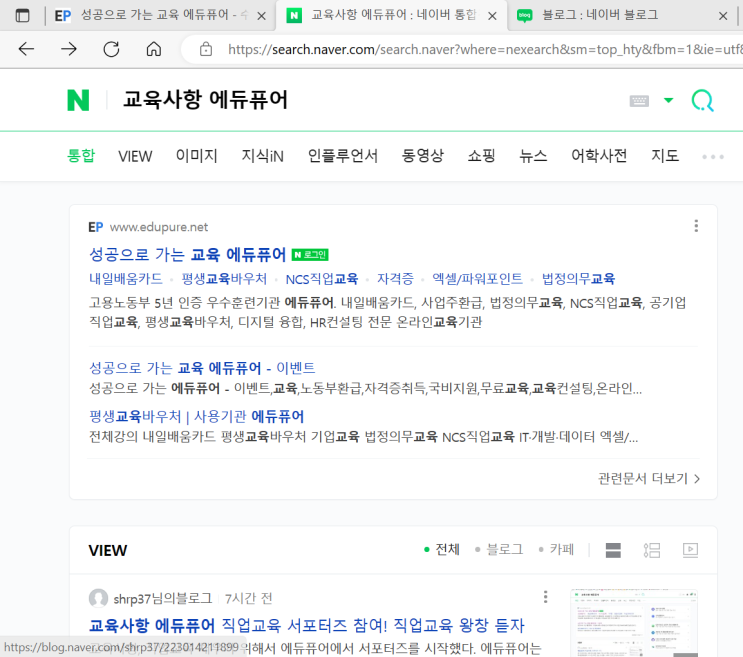
Task: View site security lock info
Action: pyautogui.click(x=206, y=49)
